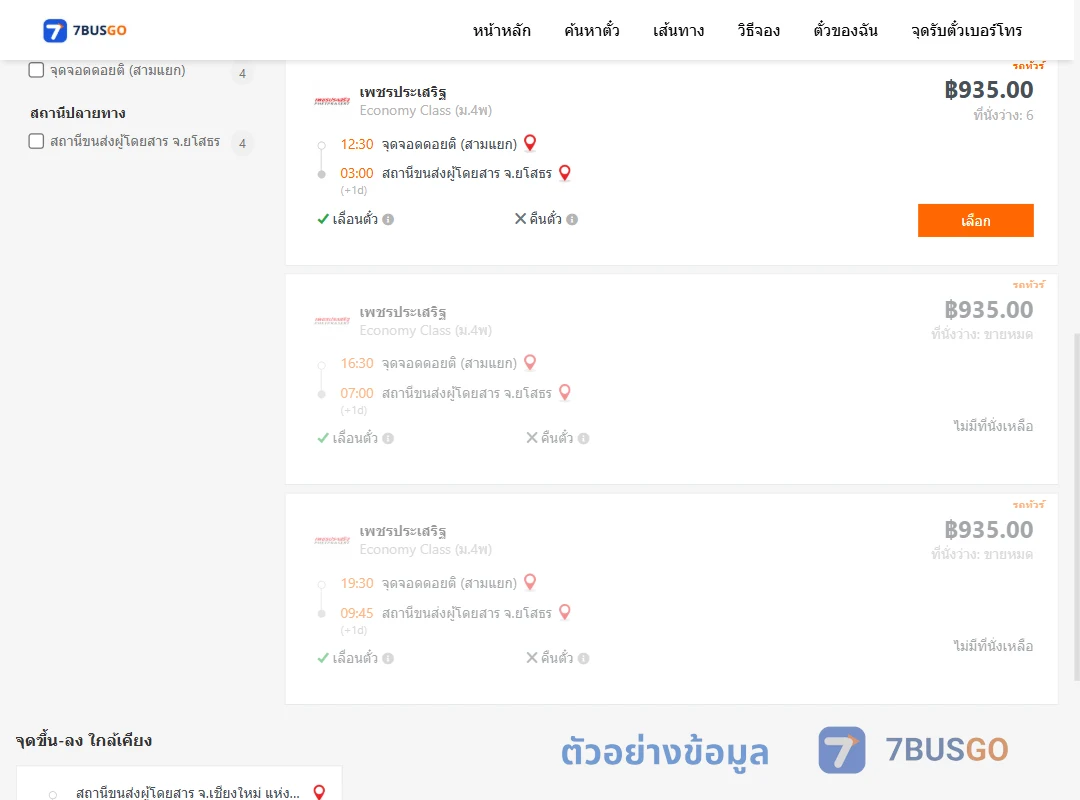Screen dimensions: 1080x800
Task: Click info icon beside คืนตั๋ว on 12:30 trip
Action: (x=572, y=219)
